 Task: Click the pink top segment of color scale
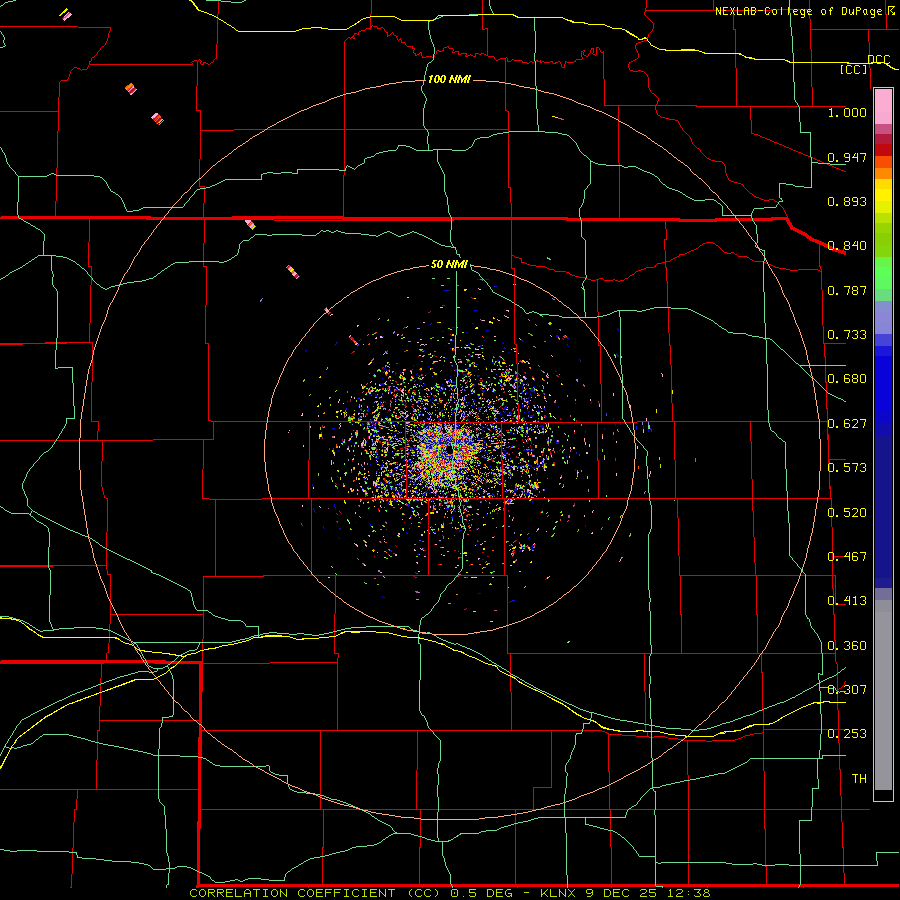[883, 107]
